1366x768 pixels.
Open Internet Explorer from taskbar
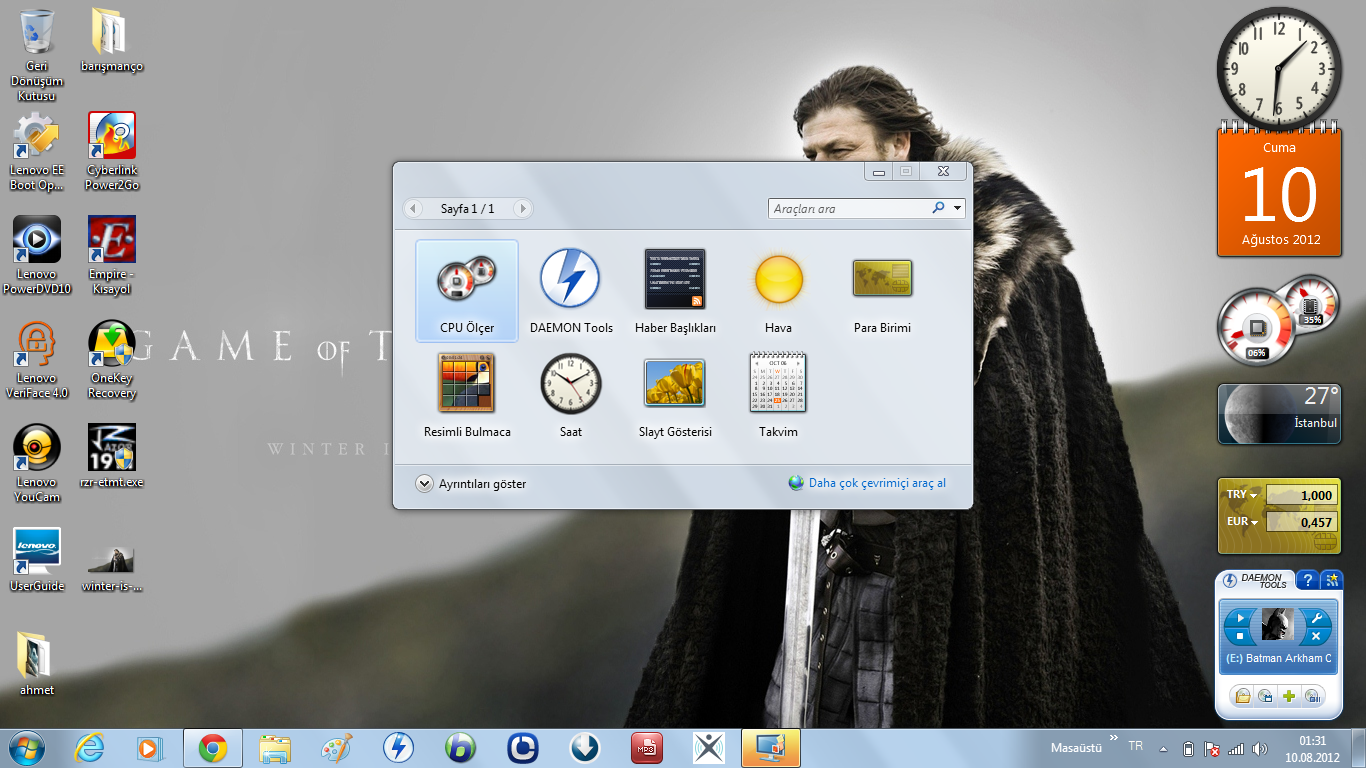(89, 748)
